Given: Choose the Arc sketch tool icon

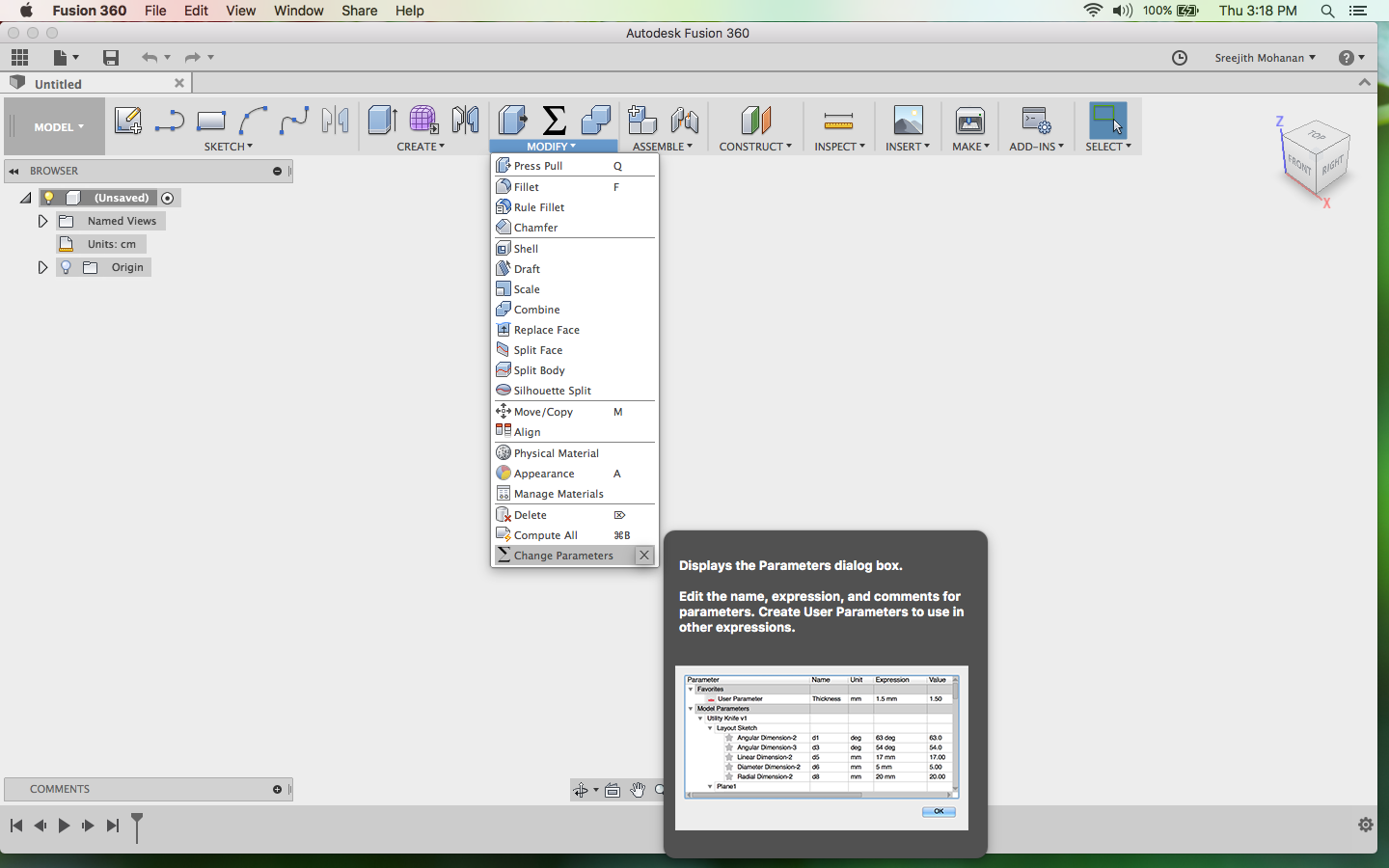Looking at the screenshot, I should click(253, 121).
